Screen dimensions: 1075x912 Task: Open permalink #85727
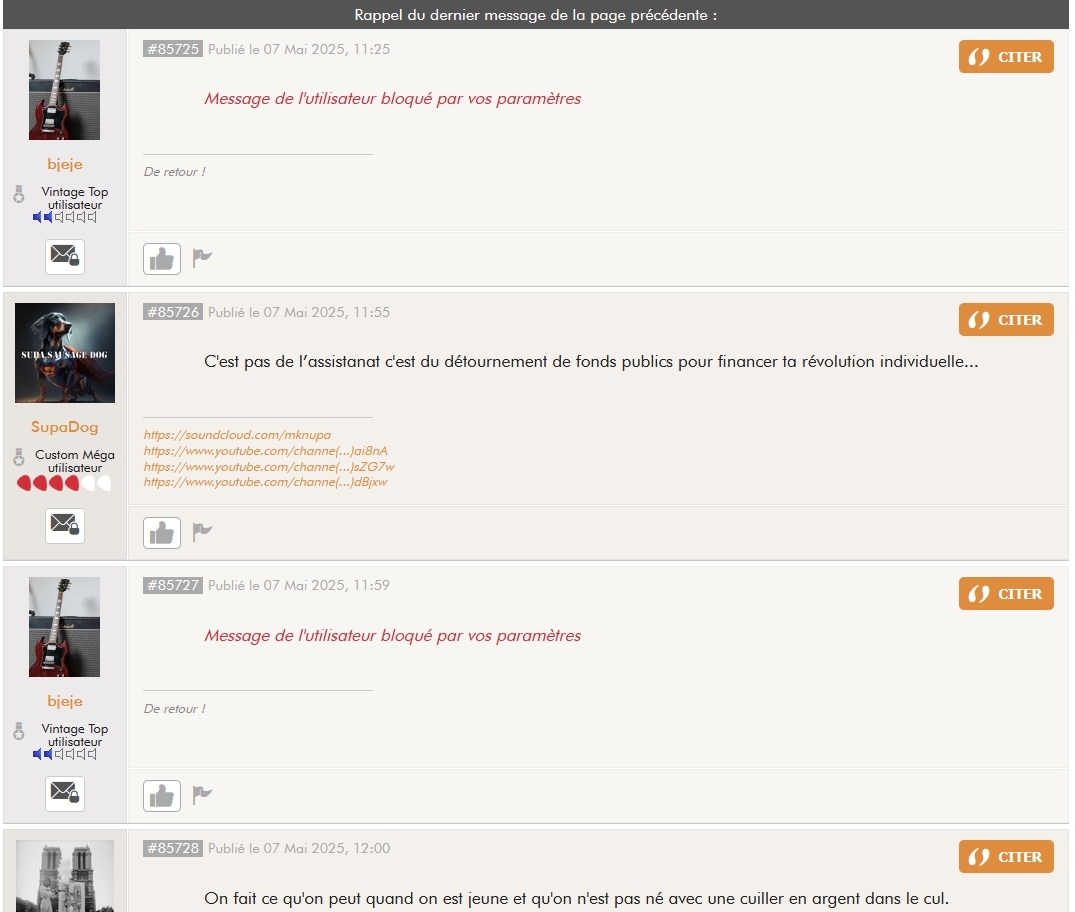[173, 585]
